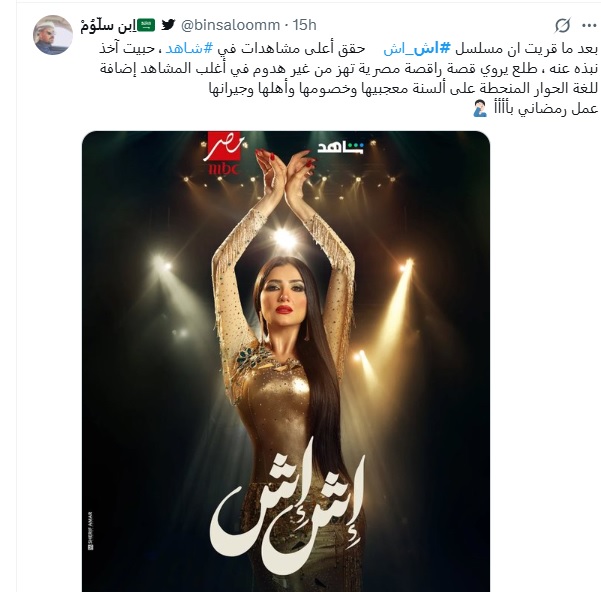Click the MBC Masr logo on the poster
Viewport: 601px width, 592px height.
224,153
